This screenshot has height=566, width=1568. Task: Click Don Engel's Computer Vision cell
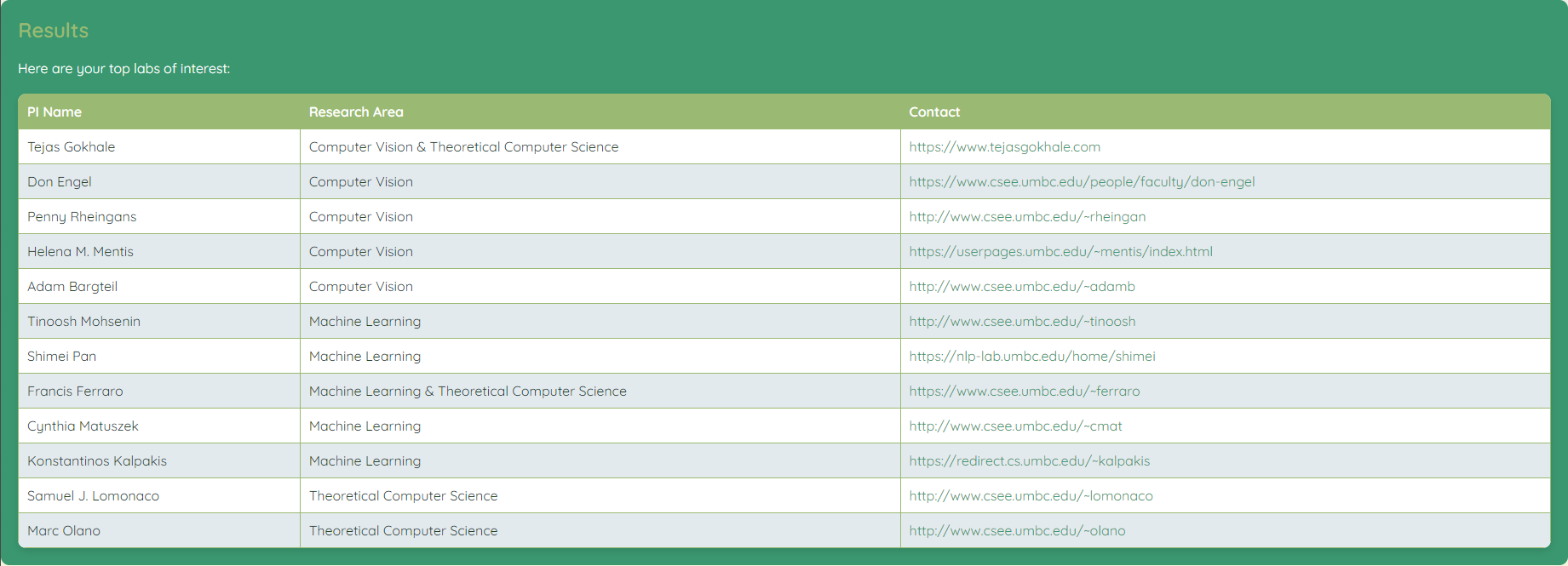pos(600,181)
